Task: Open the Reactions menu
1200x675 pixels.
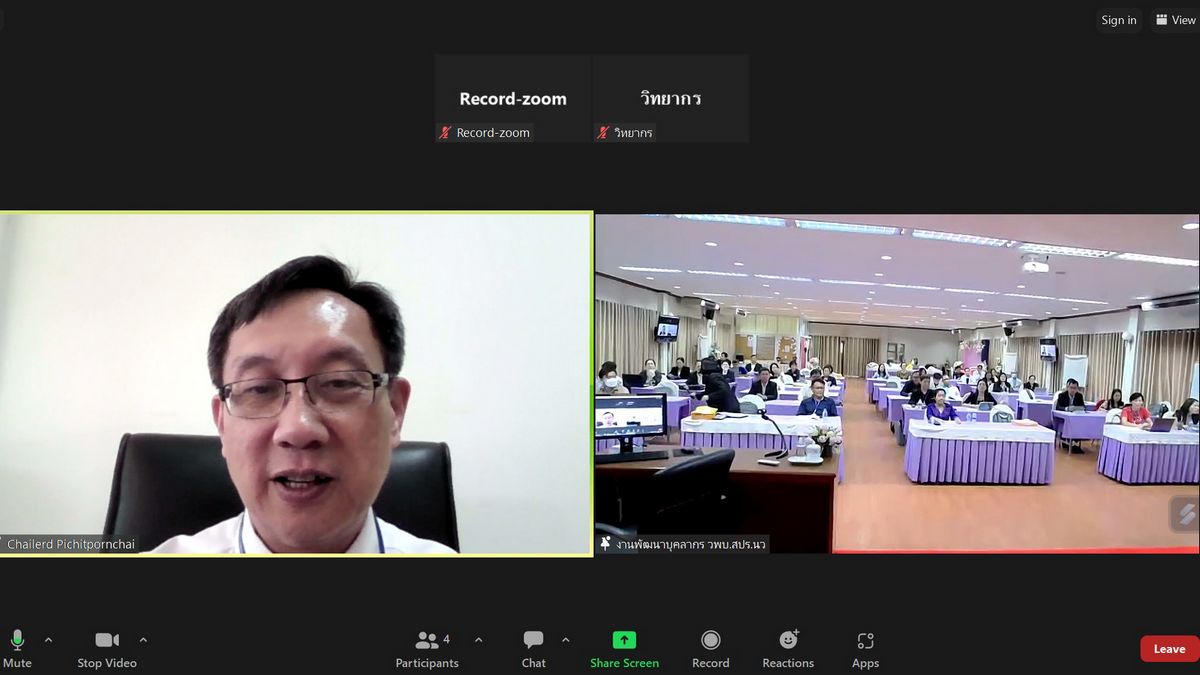Action: point(788,647)
